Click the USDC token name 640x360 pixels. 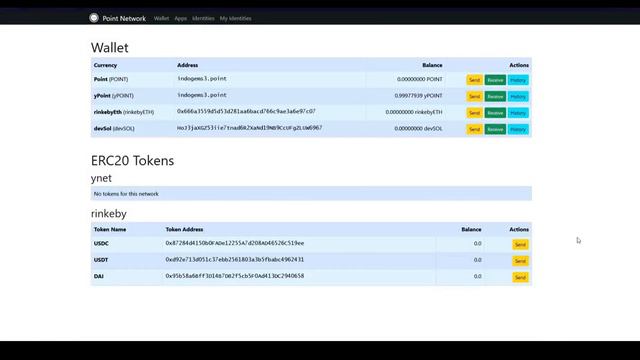coord(101,244)
